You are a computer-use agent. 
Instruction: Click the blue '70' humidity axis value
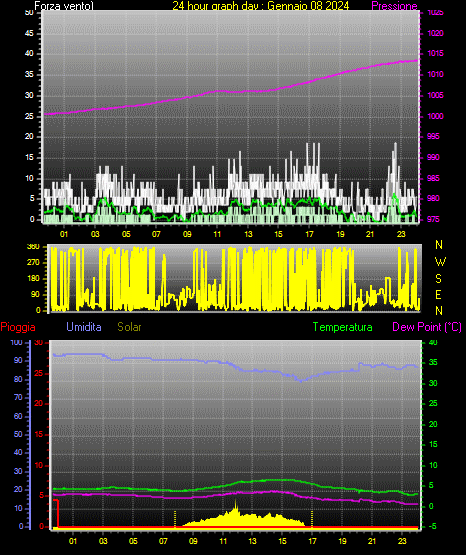pyautogui.click(x=18, y=397)
